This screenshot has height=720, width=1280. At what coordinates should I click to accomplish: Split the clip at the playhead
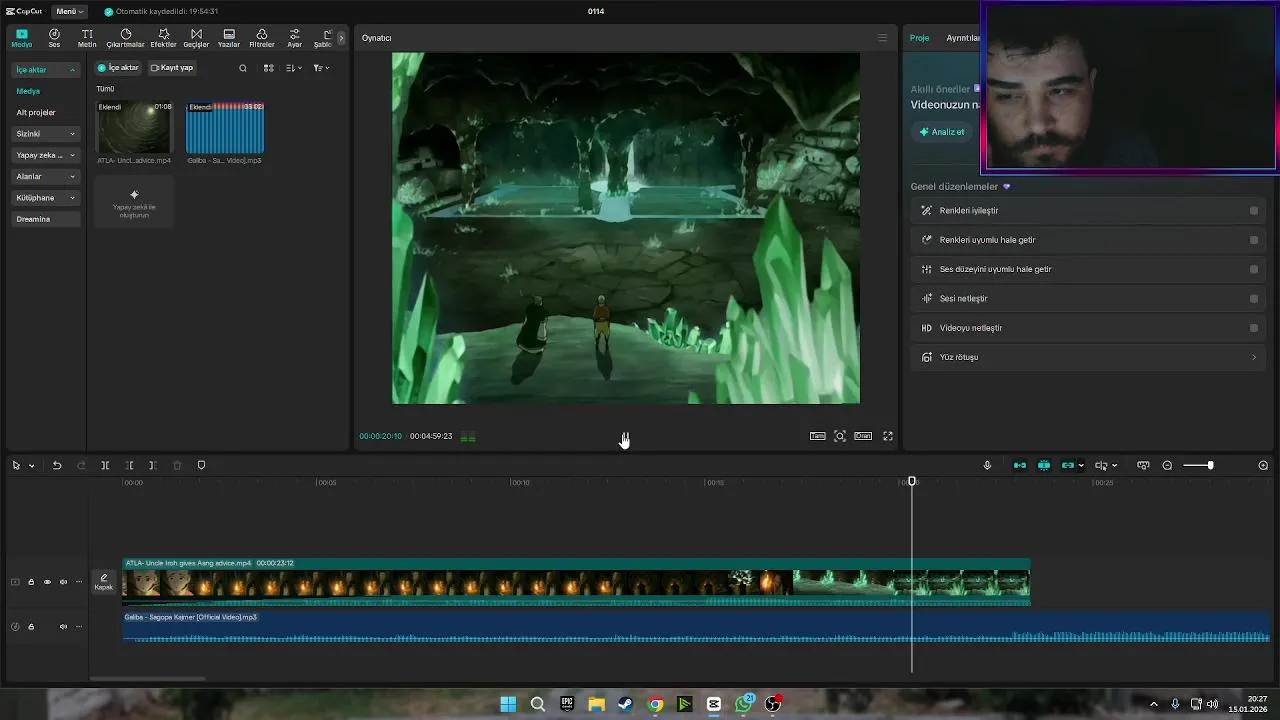(x=105, y=466)
